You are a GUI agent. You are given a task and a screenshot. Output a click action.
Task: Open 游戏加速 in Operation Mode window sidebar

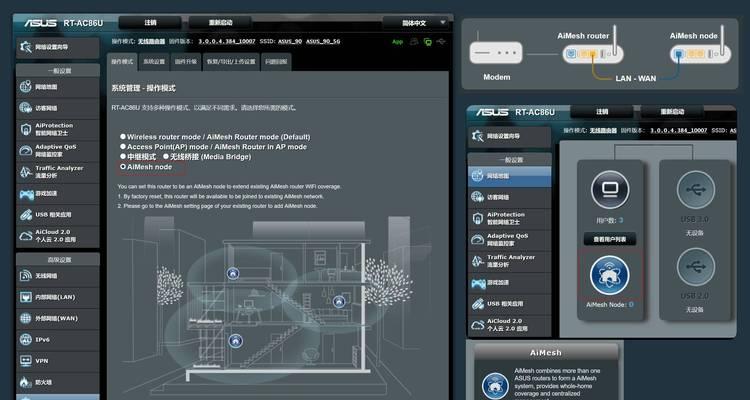point(57,193)
